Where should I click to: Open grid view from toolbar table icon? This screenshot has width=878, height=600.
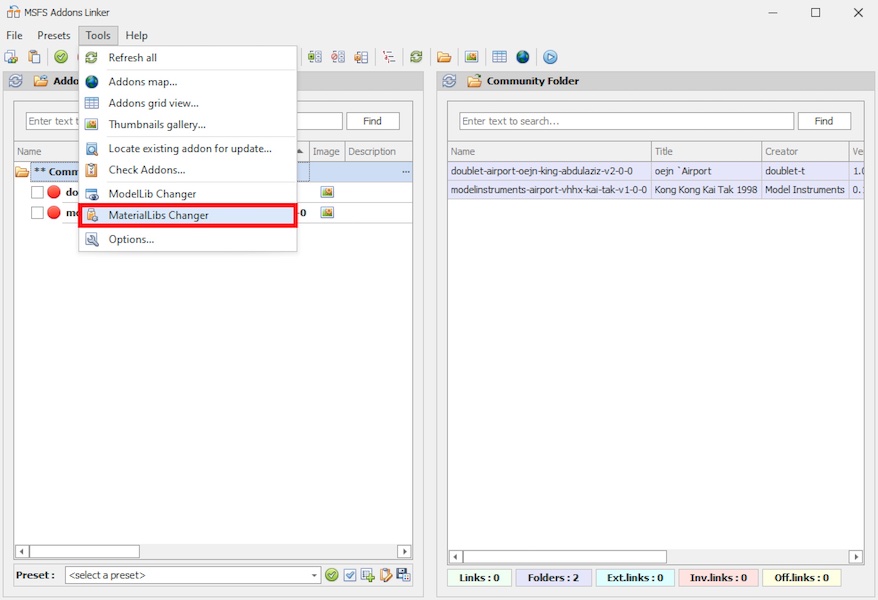coord(499,57)
